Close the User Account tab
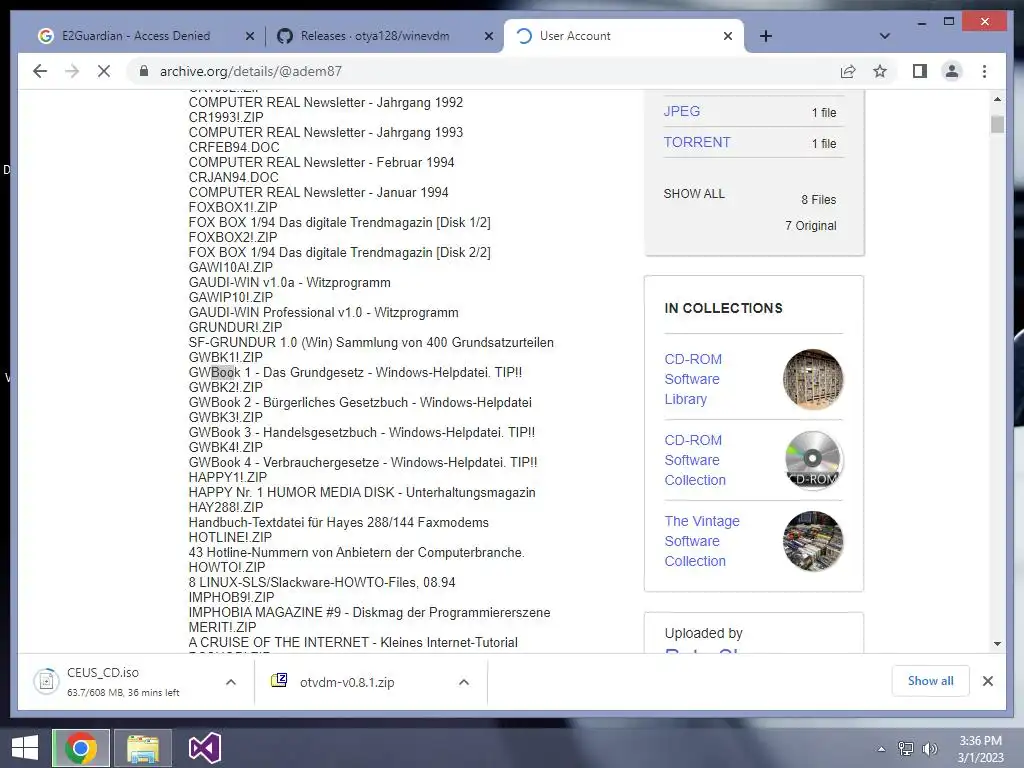Image resolution: width=1024 pixels, height=768 pixels. (x=728, y=37)
